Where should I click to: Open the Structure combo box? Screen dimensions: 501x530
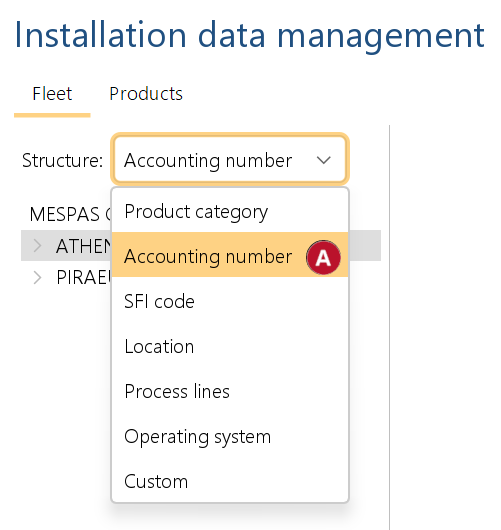click(x=230, y=160)
